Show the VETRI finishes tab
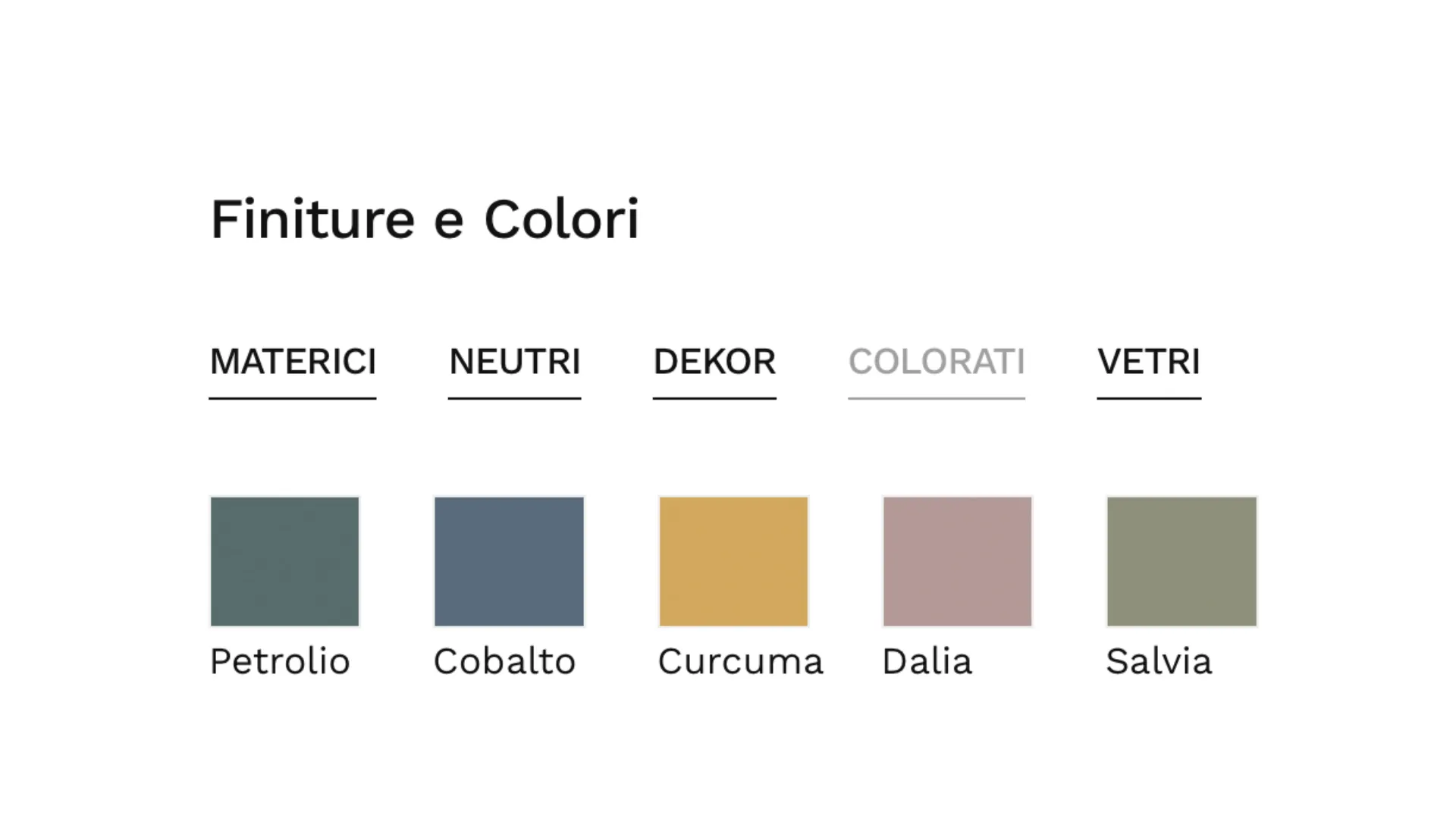This screenshot has width=1456, height=819. click(x=1149, y=362)
